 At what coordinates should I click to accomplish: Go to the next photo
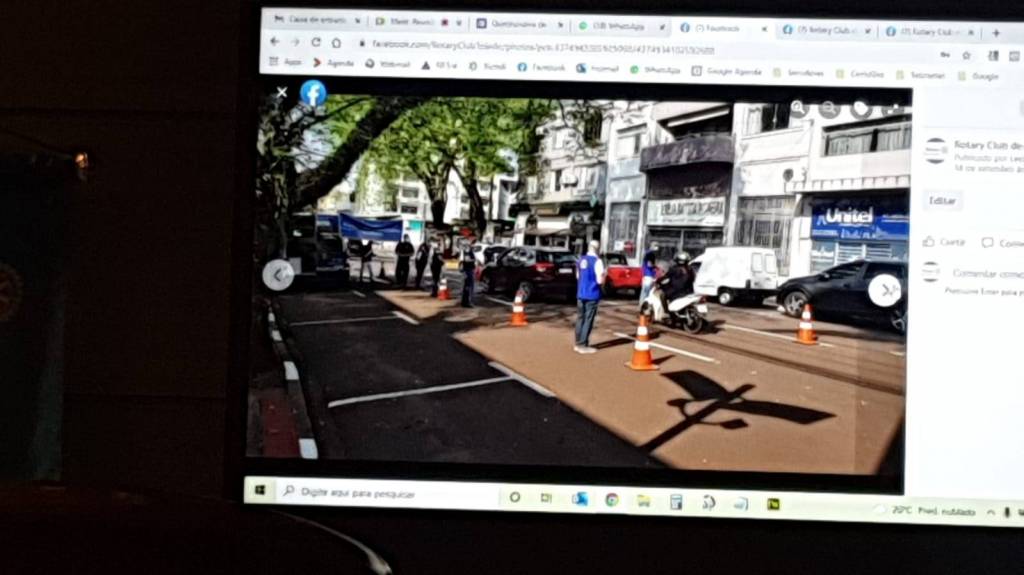[884, 290]
